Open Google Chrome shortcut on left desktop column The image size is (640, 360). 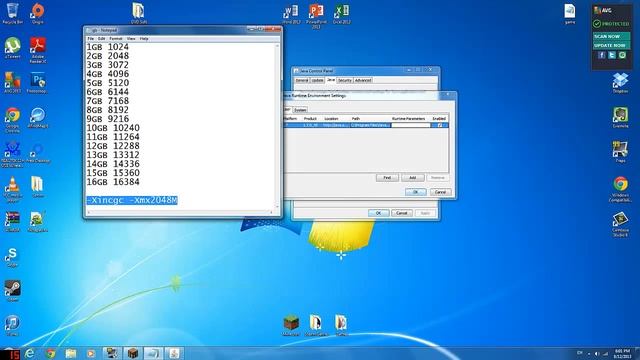(13, 120)
